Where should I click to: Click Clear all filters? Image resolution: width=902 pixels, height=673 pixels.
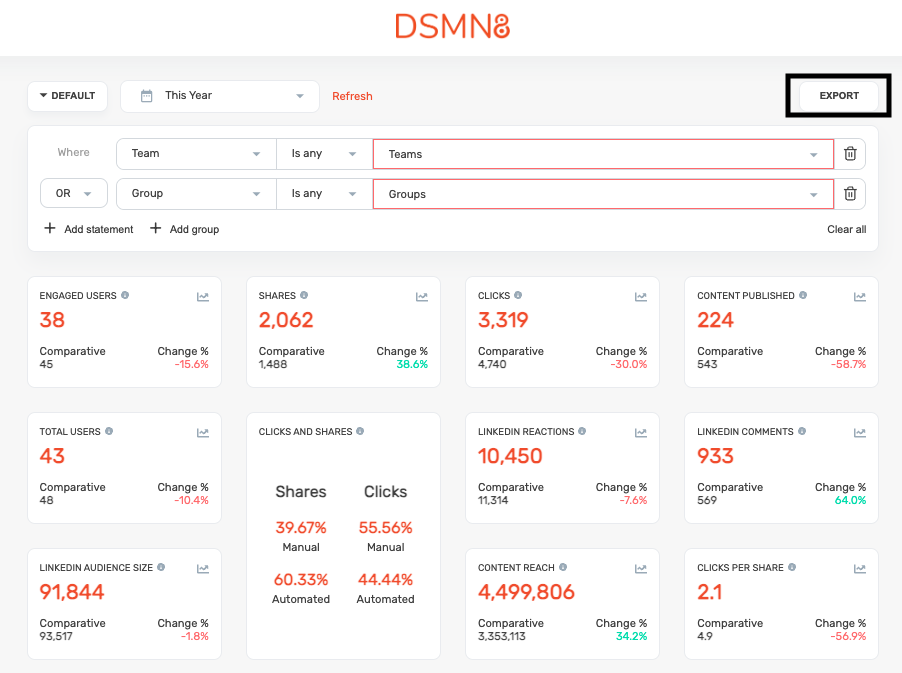coord(846,229)
